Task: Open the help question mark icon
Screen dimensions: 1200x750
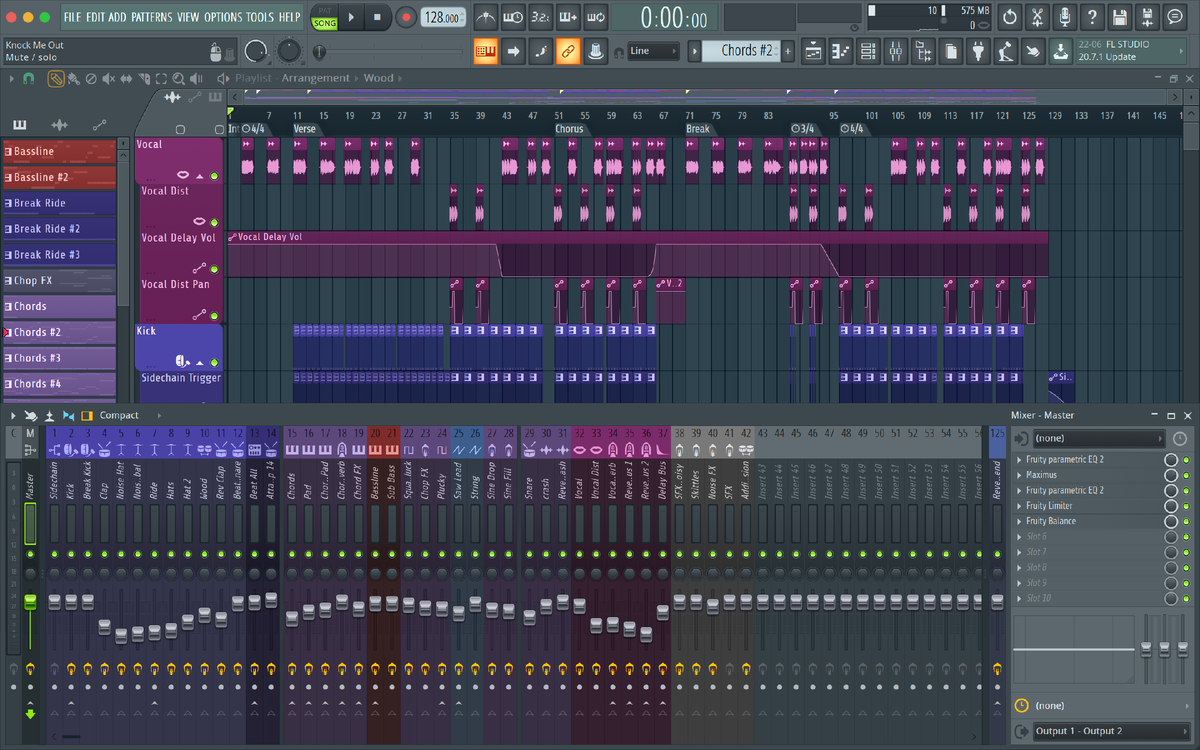Action: (x=1093, y=17)
